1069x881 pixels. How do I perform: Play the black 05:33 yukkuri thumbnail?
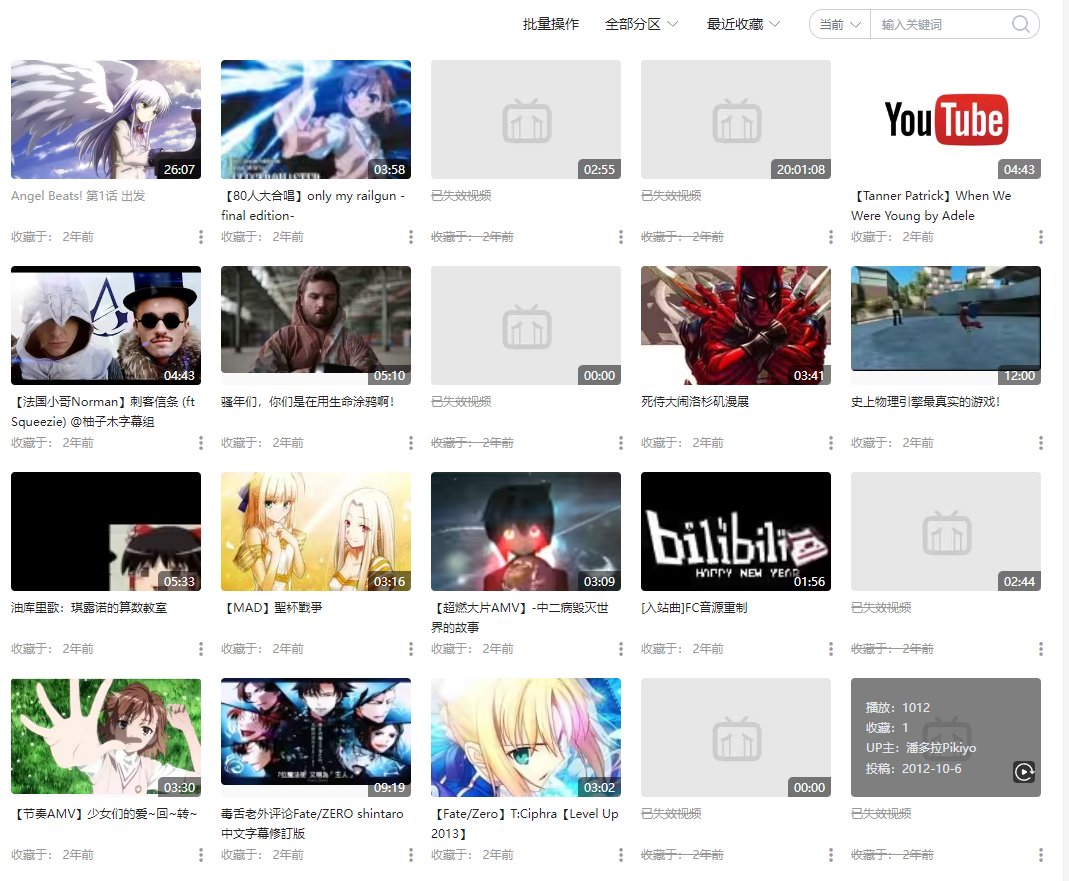106,531
